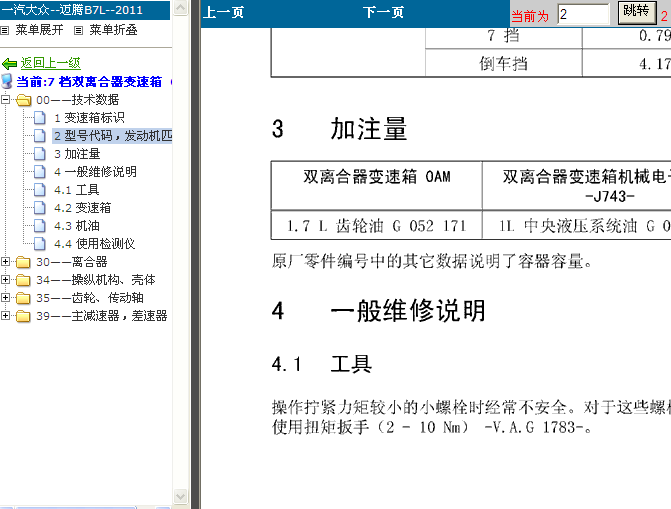Click the page icon next to 4.3 机油
The height and width of the screenshot is (509, 671).
[x=39, y=226]
